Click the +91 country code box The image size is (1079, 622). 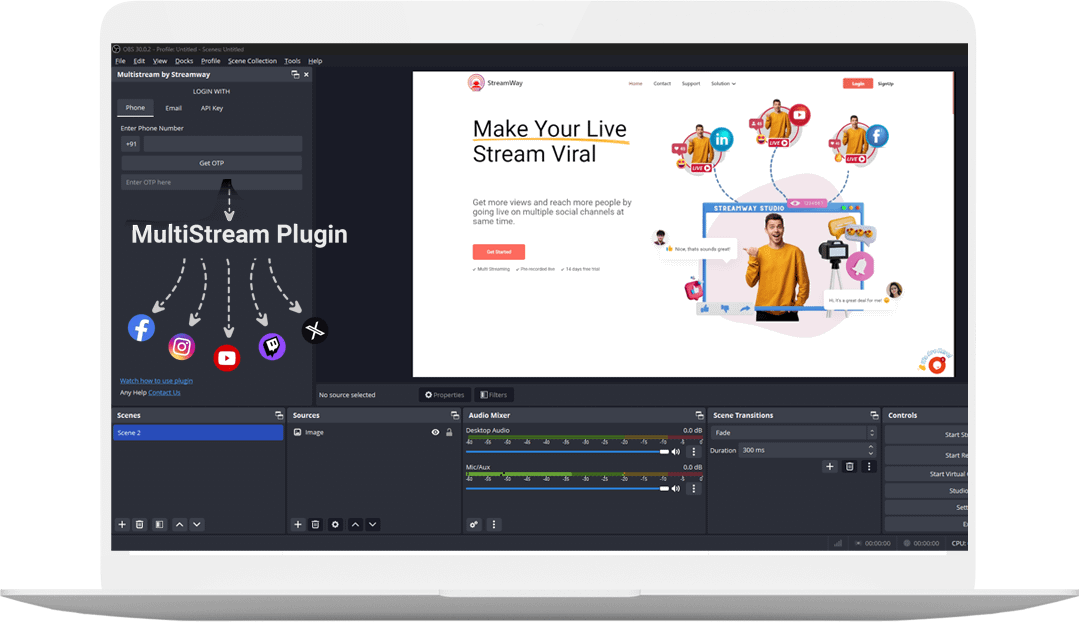click(131, 144)
